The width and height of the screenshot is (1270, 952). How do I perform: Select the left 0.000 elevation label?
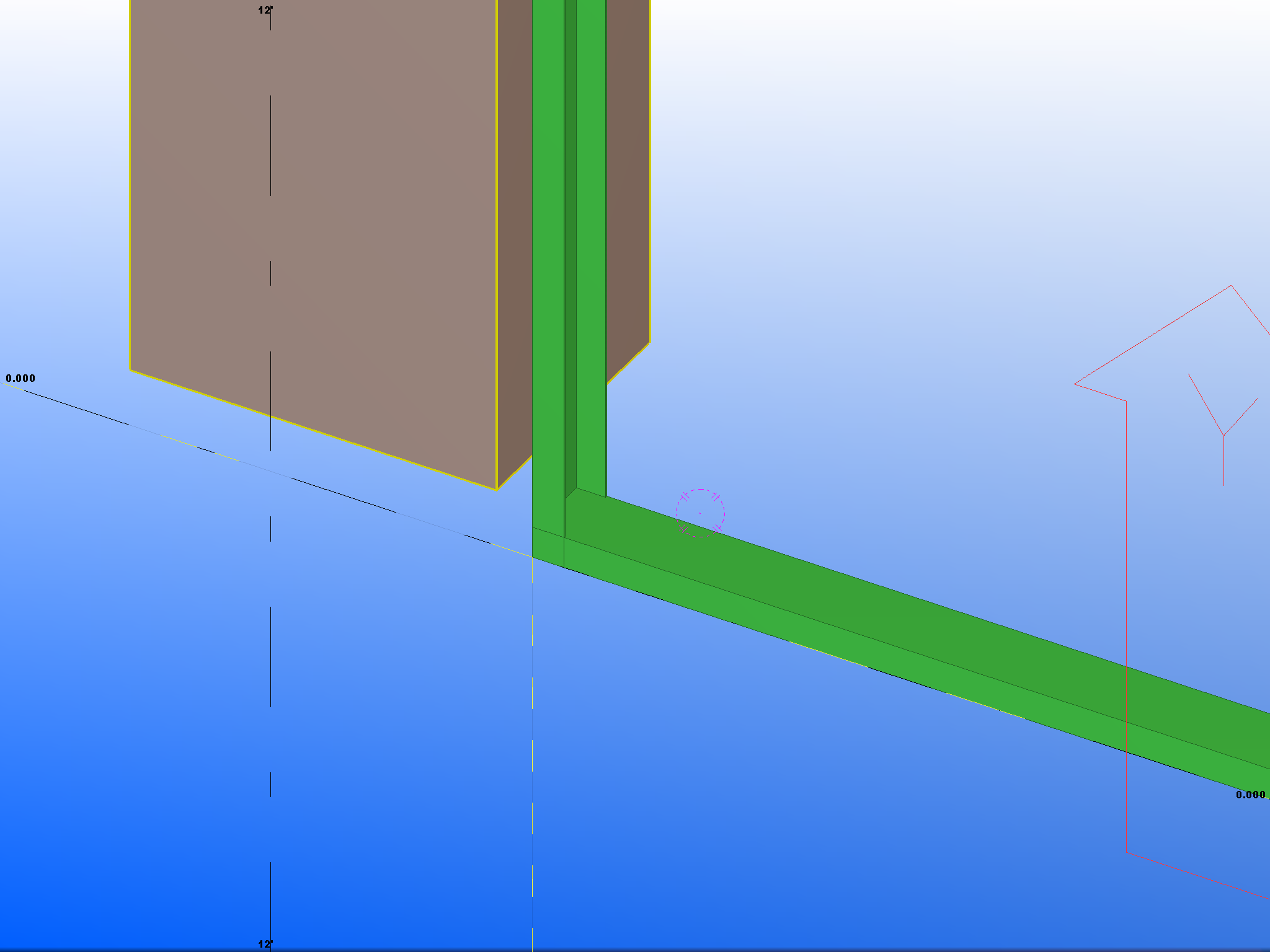[20, 378]
